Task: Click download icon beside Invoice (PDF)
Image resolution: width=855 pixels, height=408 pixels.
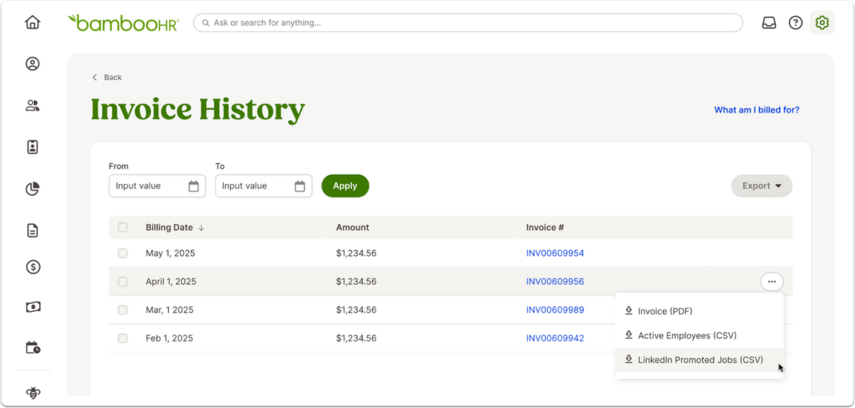Action: tap(628, 311)
